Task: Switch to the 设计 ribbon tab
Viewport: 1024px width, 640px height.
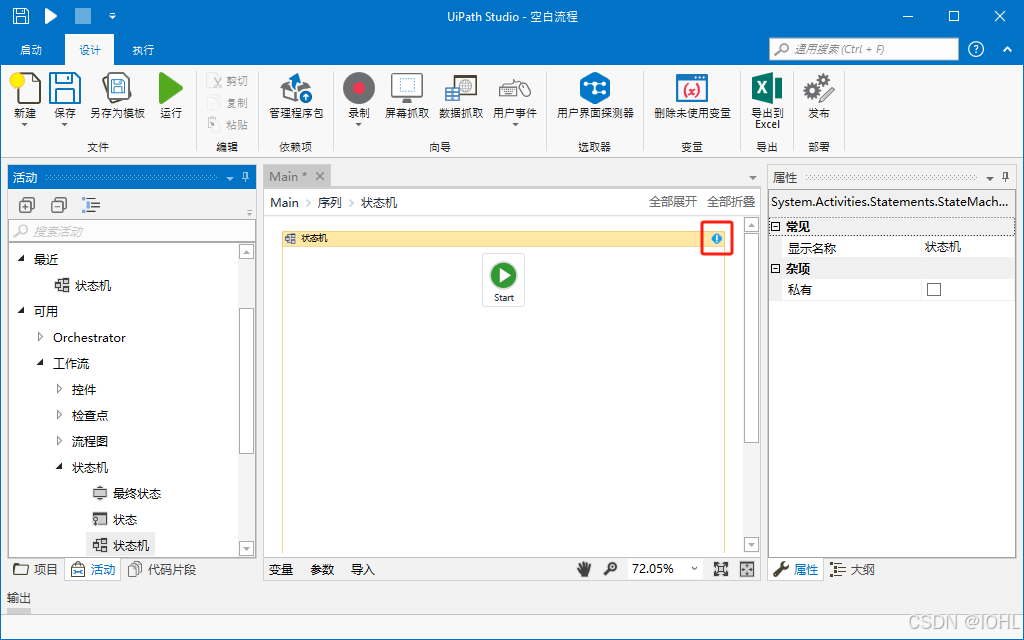Action: pyautogui.click(x=89, y=50)
